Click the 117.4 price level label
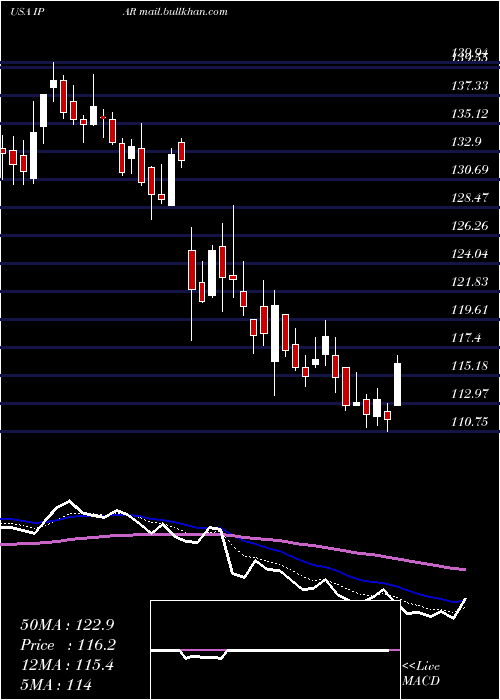 pos(466,338)
